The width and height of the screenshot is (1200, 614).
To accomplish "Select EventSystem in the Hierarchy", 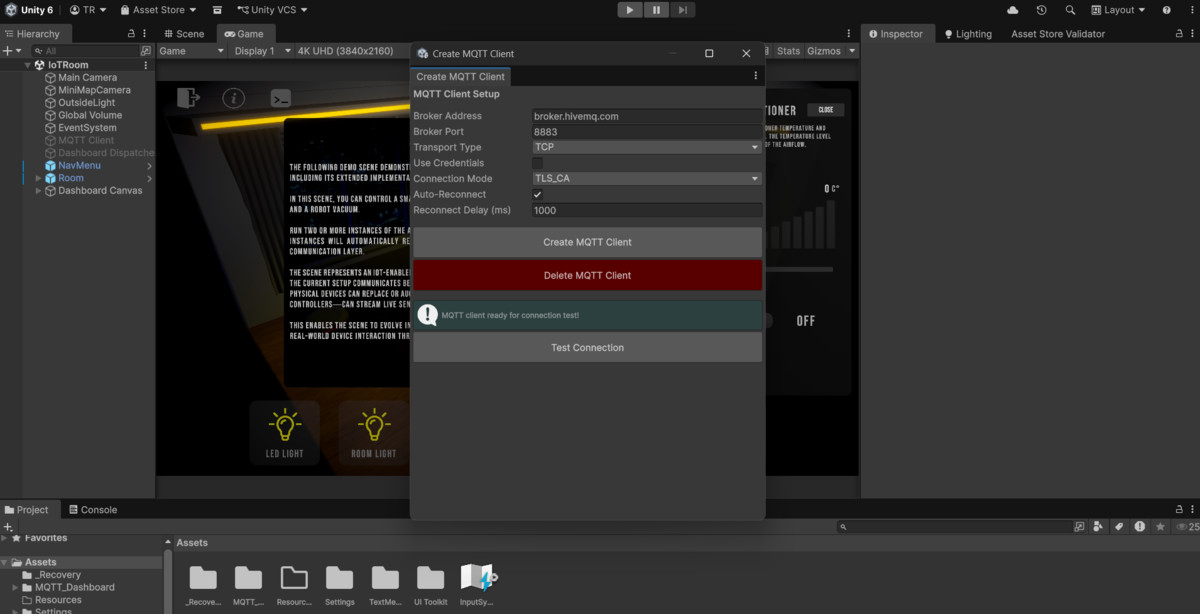I will (x=87, y=128).
